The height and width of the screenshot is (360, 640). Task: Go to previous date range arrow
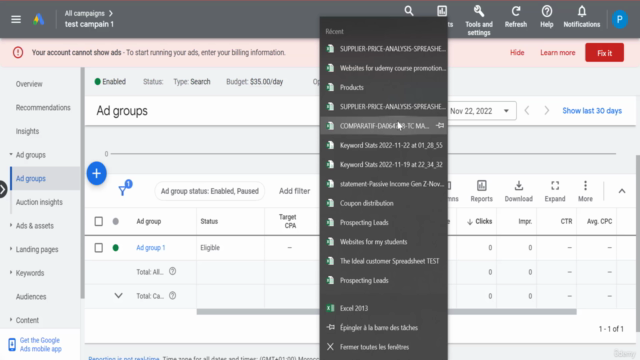point(527,111)
